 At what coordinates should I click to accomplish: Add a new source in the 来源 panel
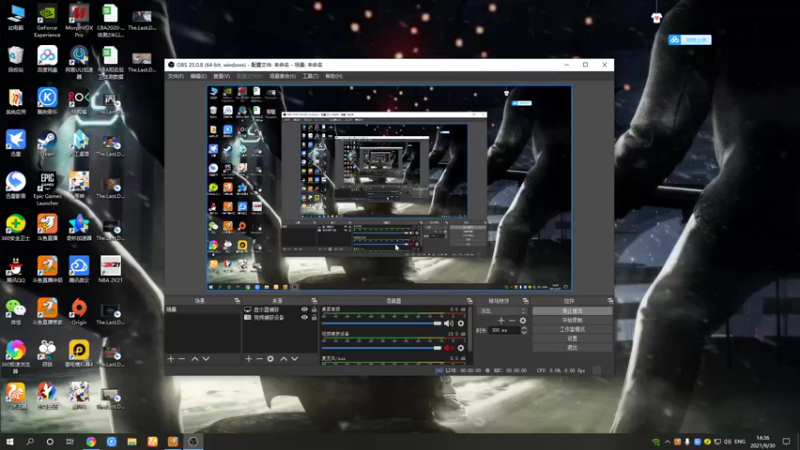[248, 358]
